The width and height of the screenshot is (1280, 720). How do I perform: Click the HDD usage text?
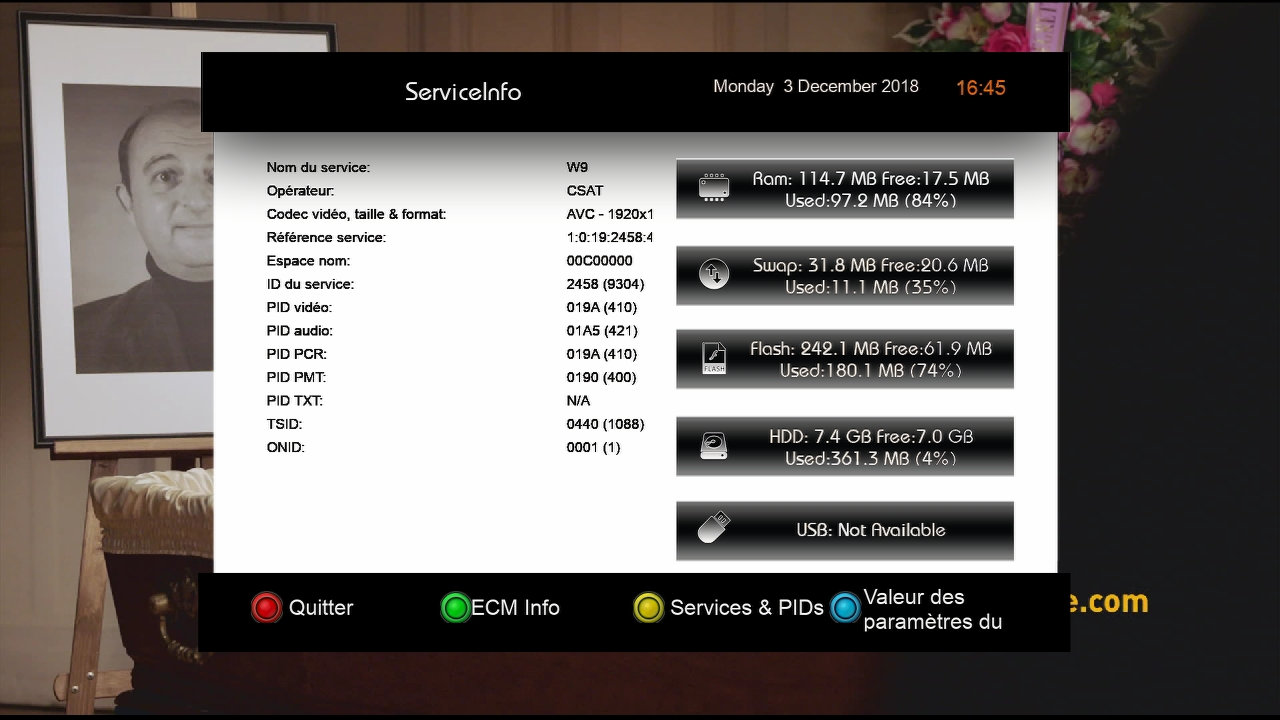[870, 447]
